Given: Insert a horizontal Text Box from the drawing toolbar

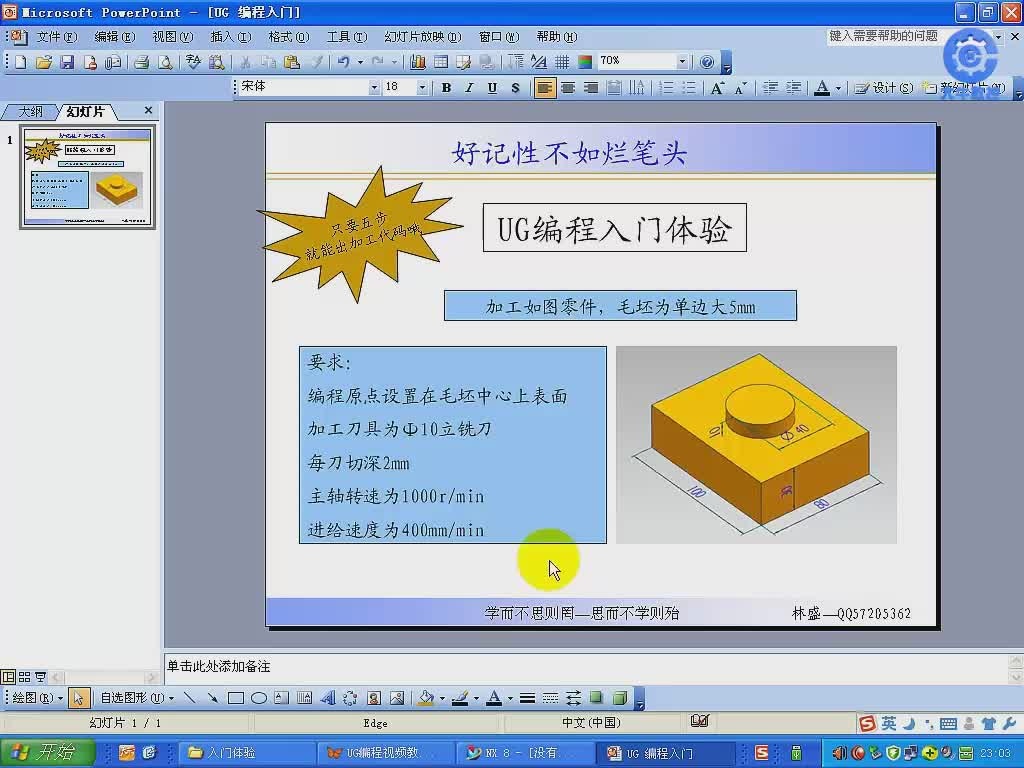Looking at the screenshot, I should pos(281,698).
